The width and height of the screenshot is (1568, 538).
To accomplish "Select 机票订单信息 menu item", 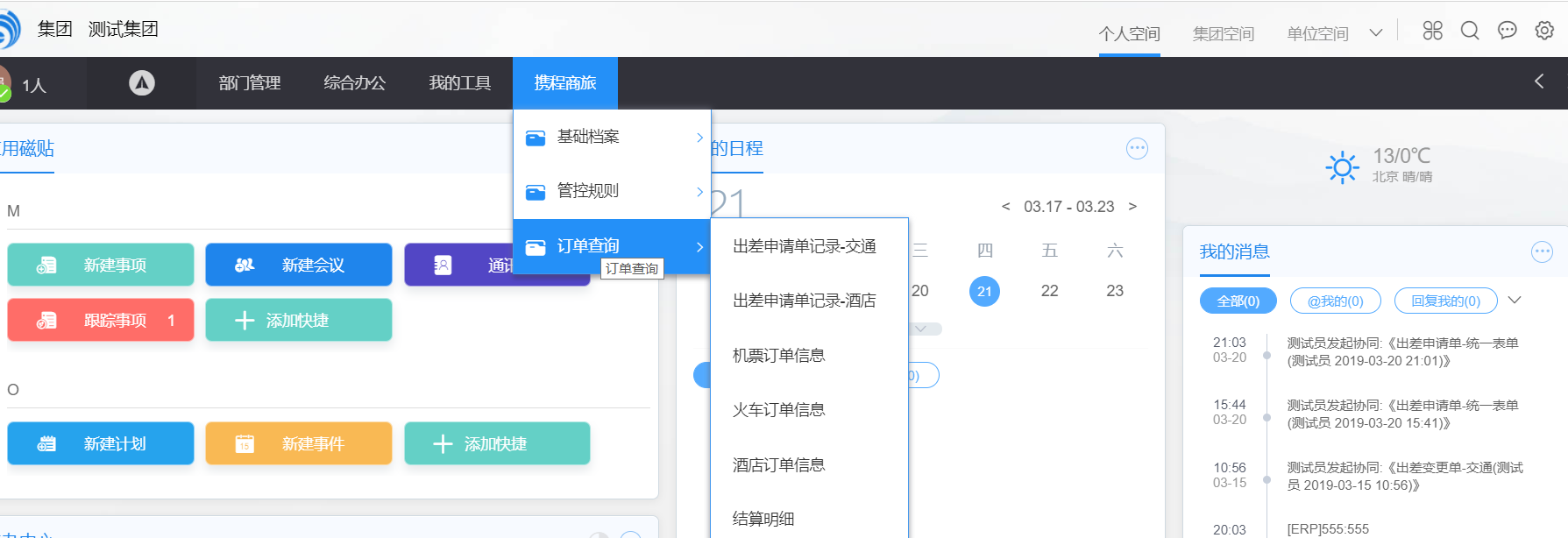I will [x=779, y=355].
